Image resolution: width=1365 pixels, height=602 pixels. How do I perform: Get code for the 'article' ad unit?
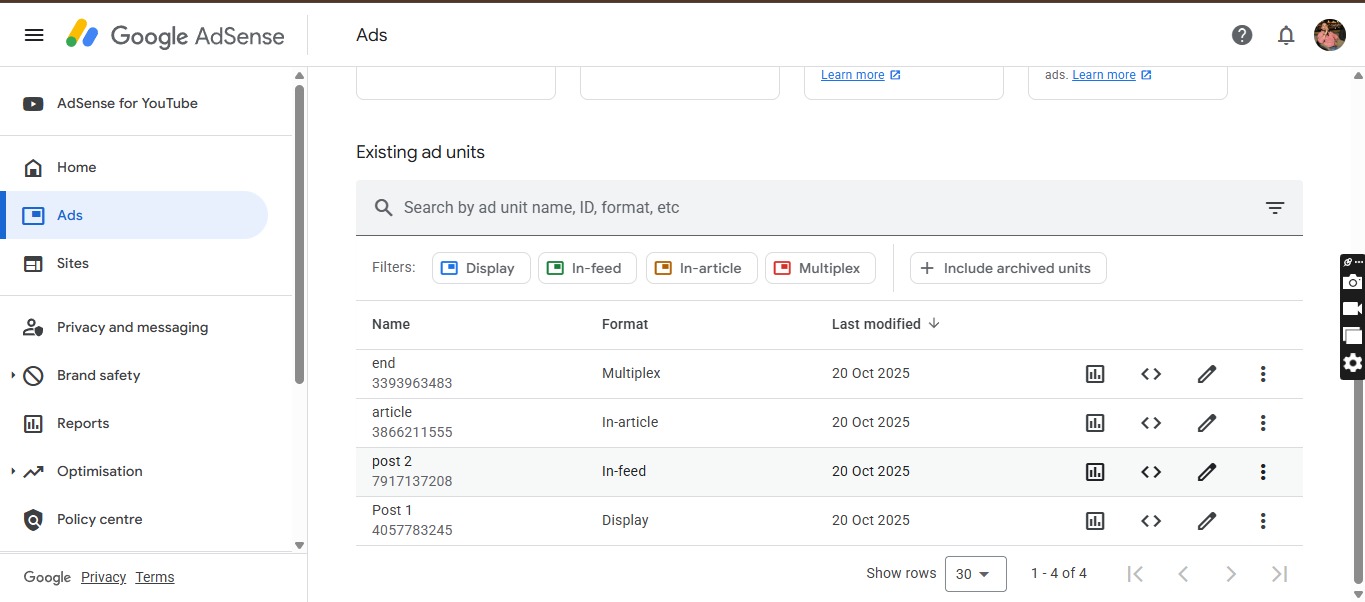pyautogui.click(x=1151, y=423)
